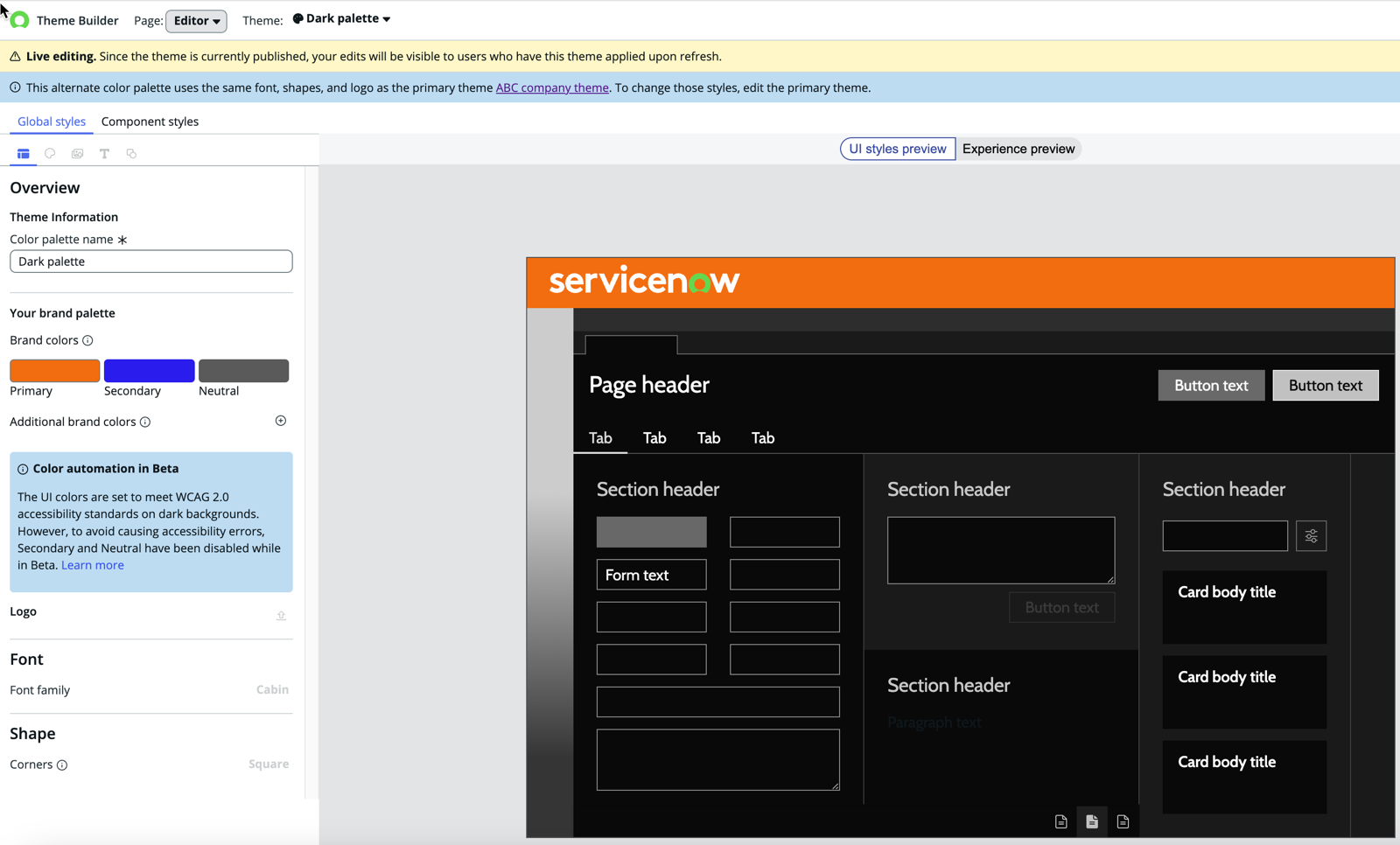The image size is (1400, 845).
Task: Open the Page Editor dropdown
Action: [x=196, y=20]
